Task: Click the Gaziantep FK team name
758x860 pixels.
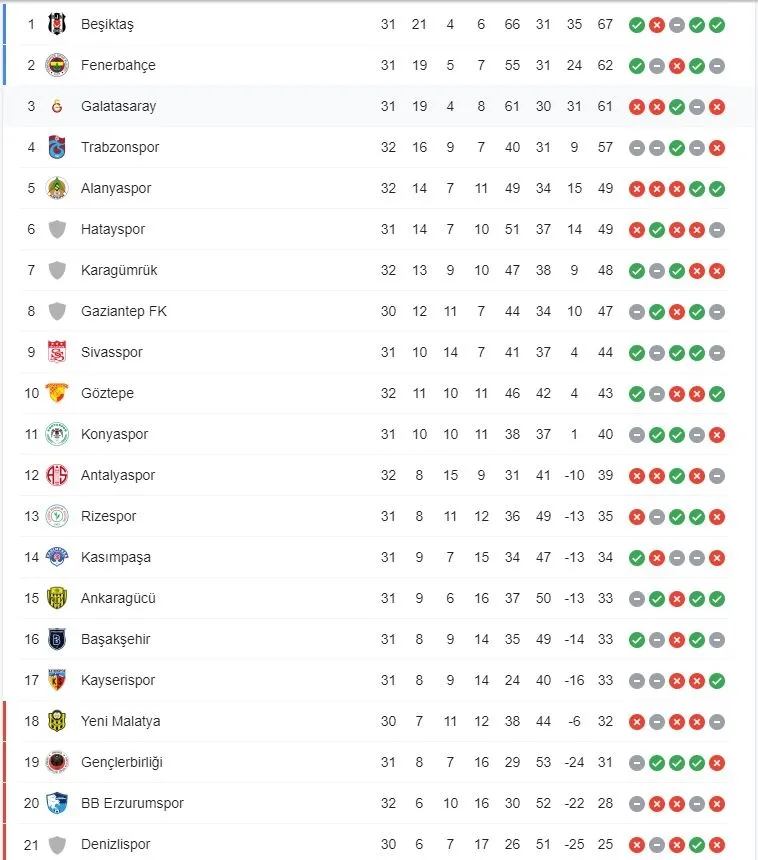Action: pos(124,311)
